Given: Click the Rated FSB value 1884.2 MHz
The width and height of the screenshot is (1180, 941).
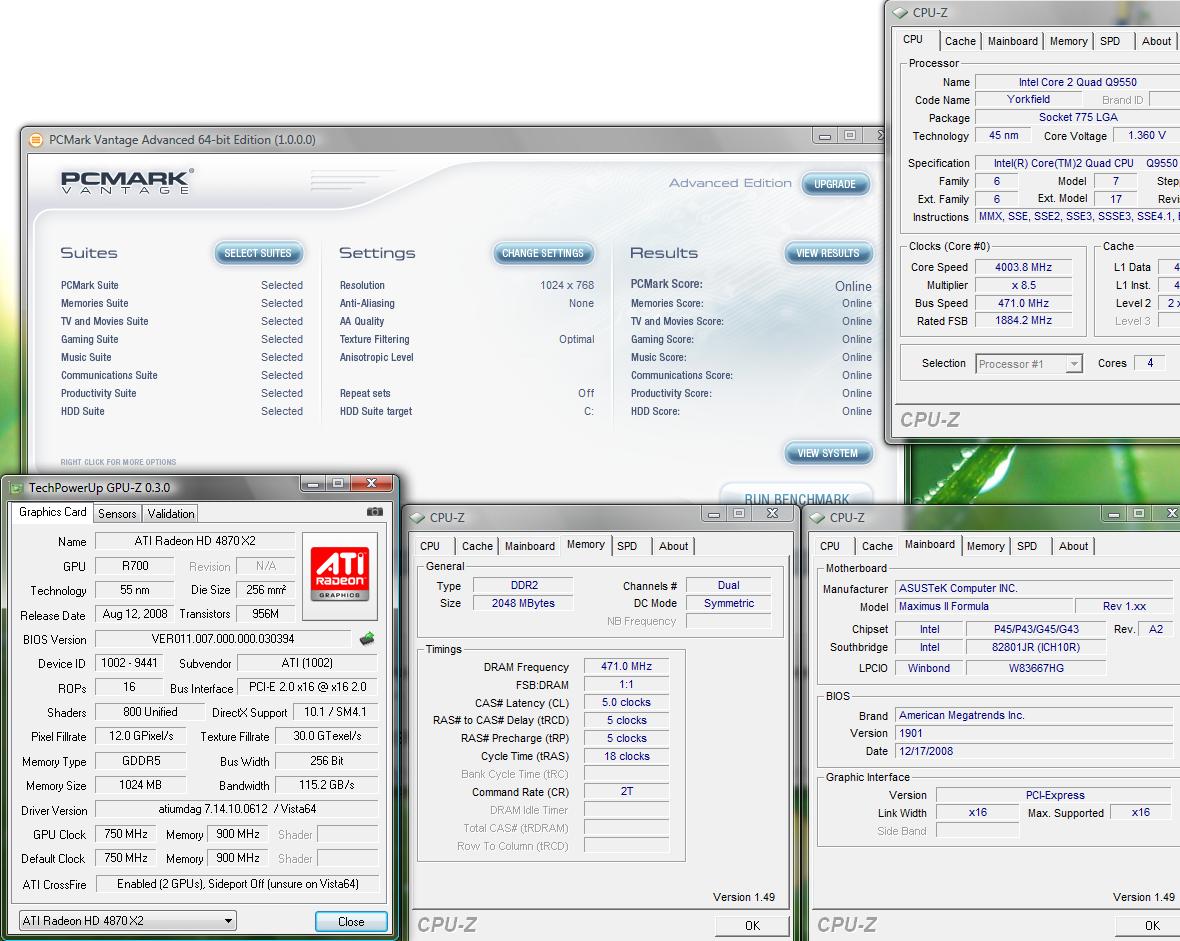Looking at the screenshot, I should click(x=1023, y=321).
